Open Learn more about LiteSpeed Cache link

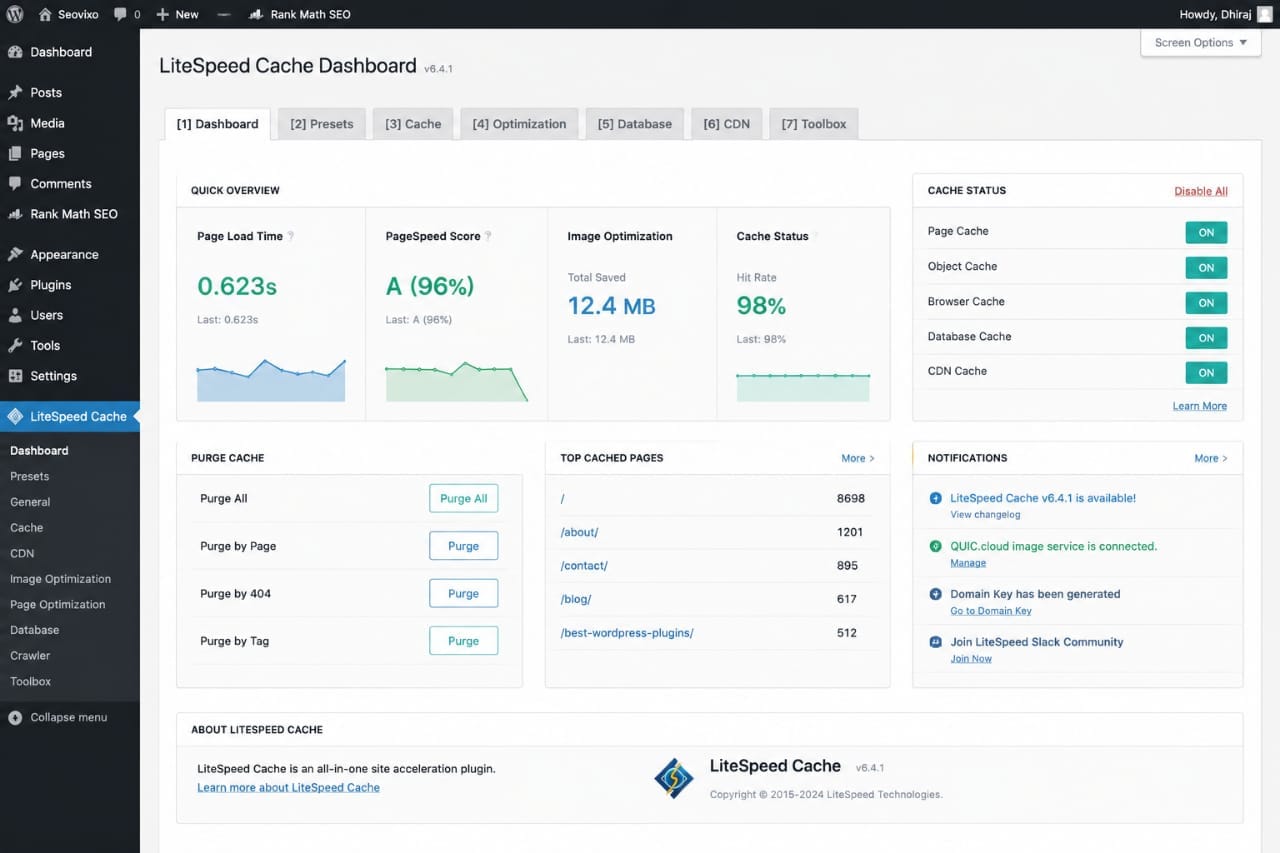(x=288, y=788)
